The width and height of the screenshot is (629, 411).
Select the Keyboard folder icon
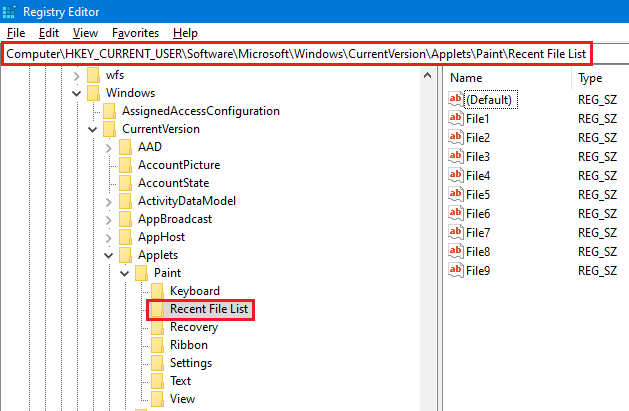tap(158, 291)
